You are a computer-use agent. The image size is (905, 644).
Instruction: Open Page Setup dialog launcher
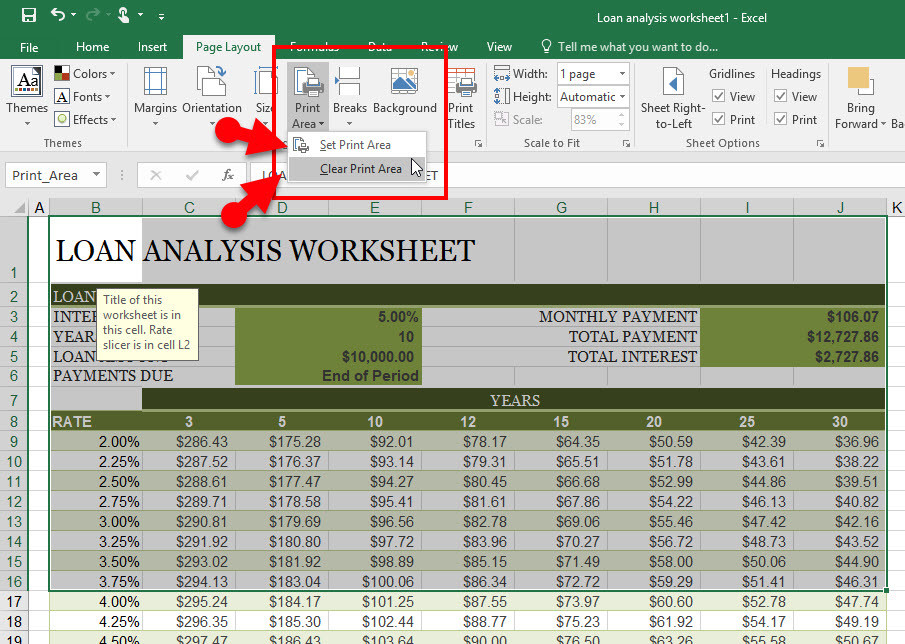pyautogui.click(x=478, y=143)
